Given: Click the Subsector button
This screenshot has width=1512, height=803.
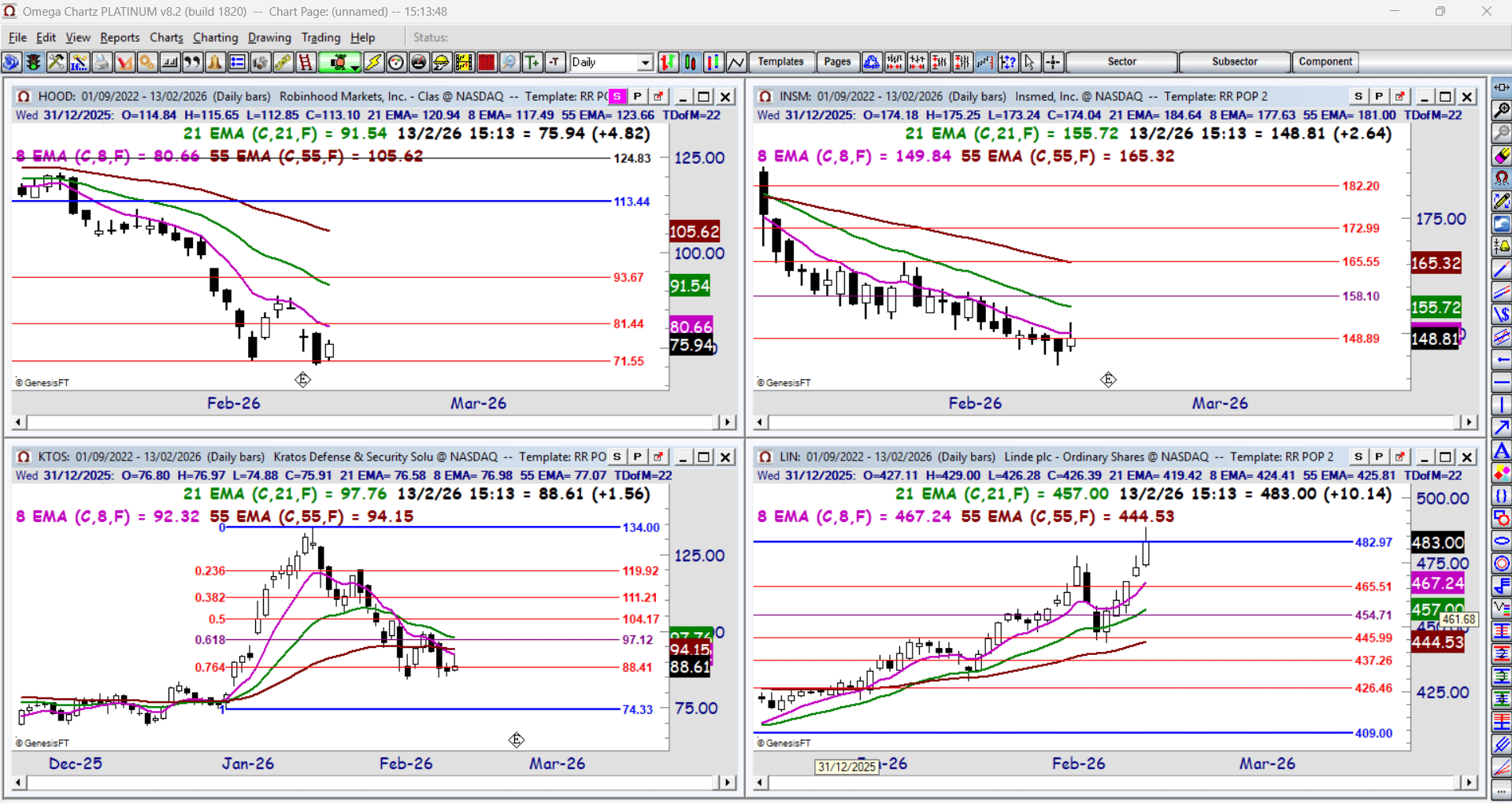Looking at the screenshot, I should (1234, 62).
